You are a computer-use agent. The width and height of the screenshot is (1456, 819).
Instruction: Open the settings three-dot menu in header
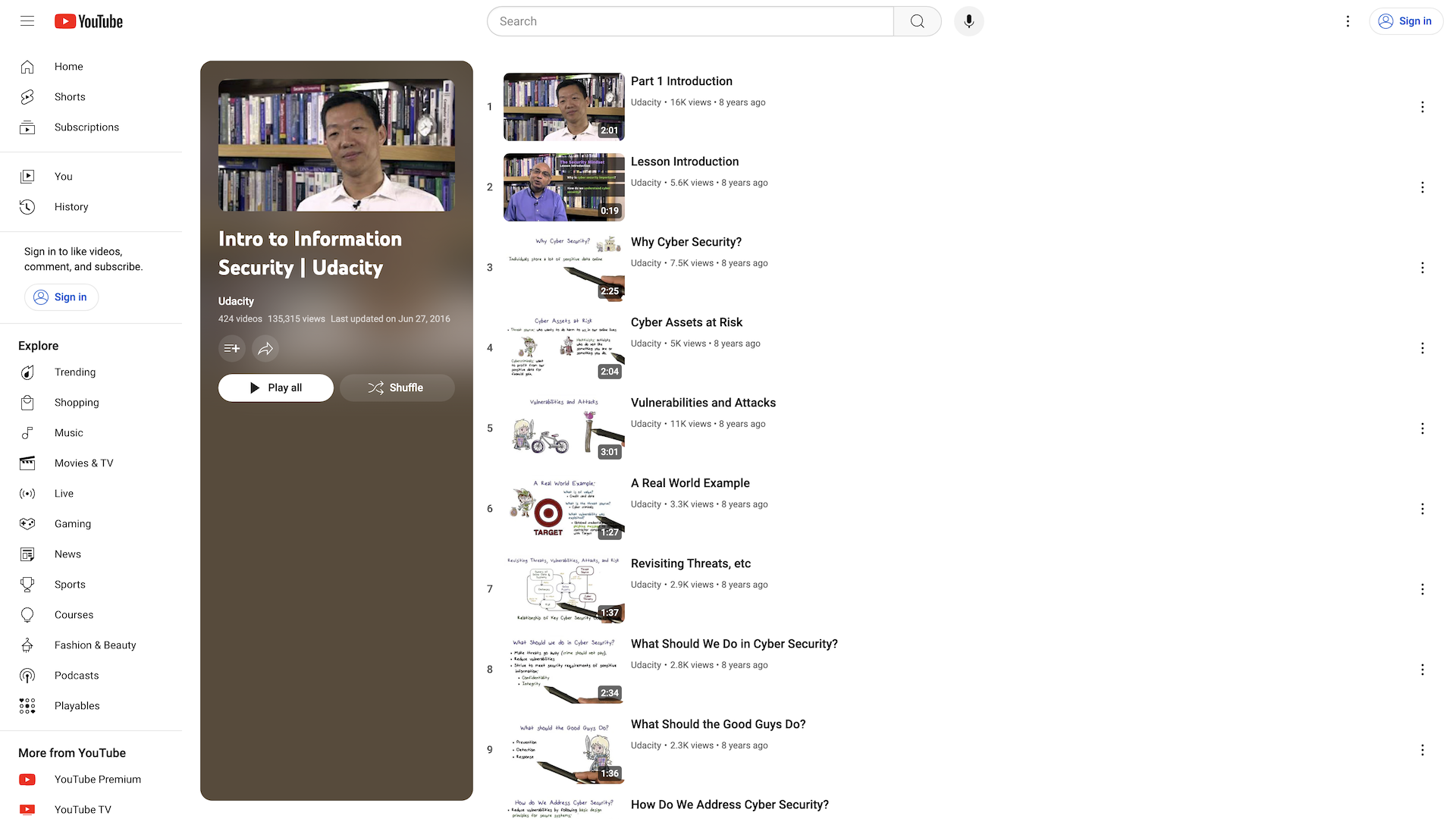coord(1348,21)
